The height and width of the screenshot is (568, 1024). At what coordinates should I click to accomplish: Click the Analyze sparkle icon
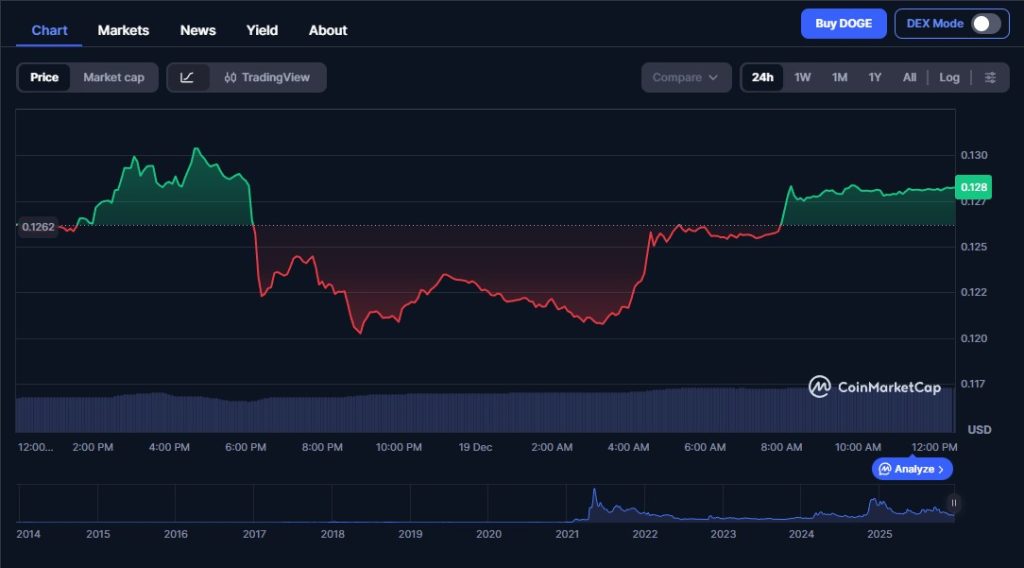coord(884,469)
